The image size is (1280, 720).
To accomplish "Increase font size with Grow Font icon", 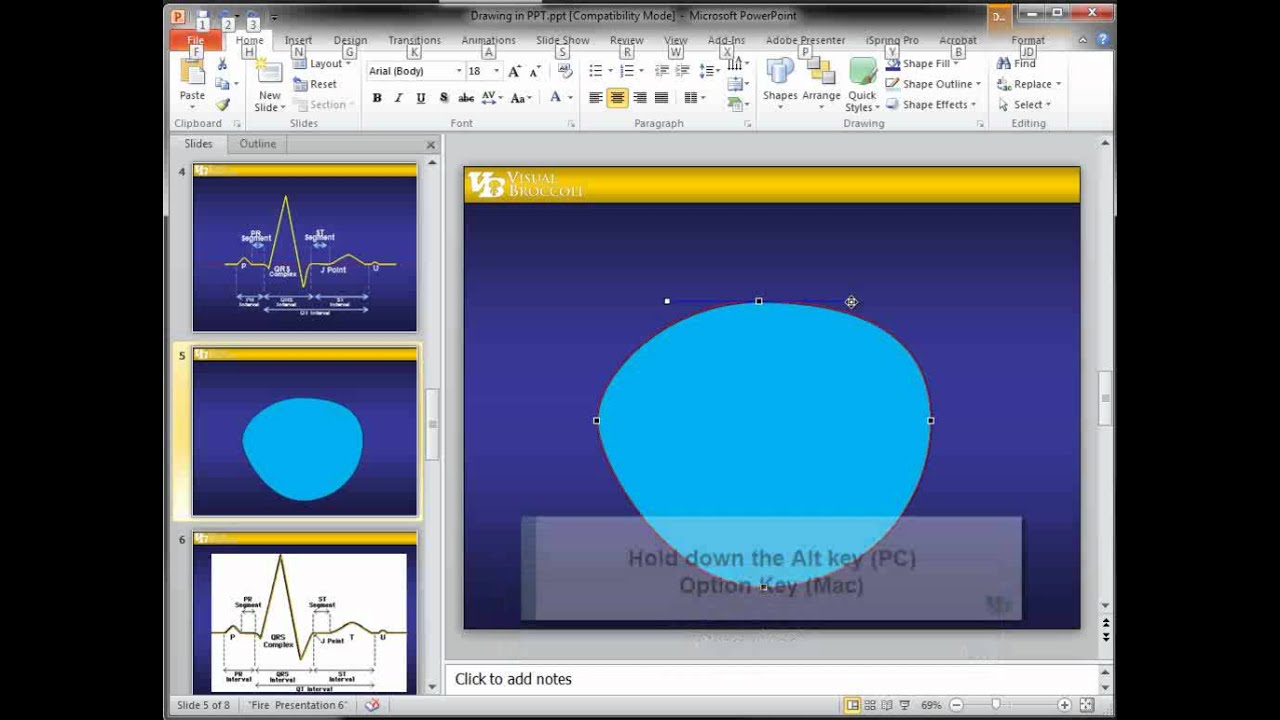I will 514,72.
